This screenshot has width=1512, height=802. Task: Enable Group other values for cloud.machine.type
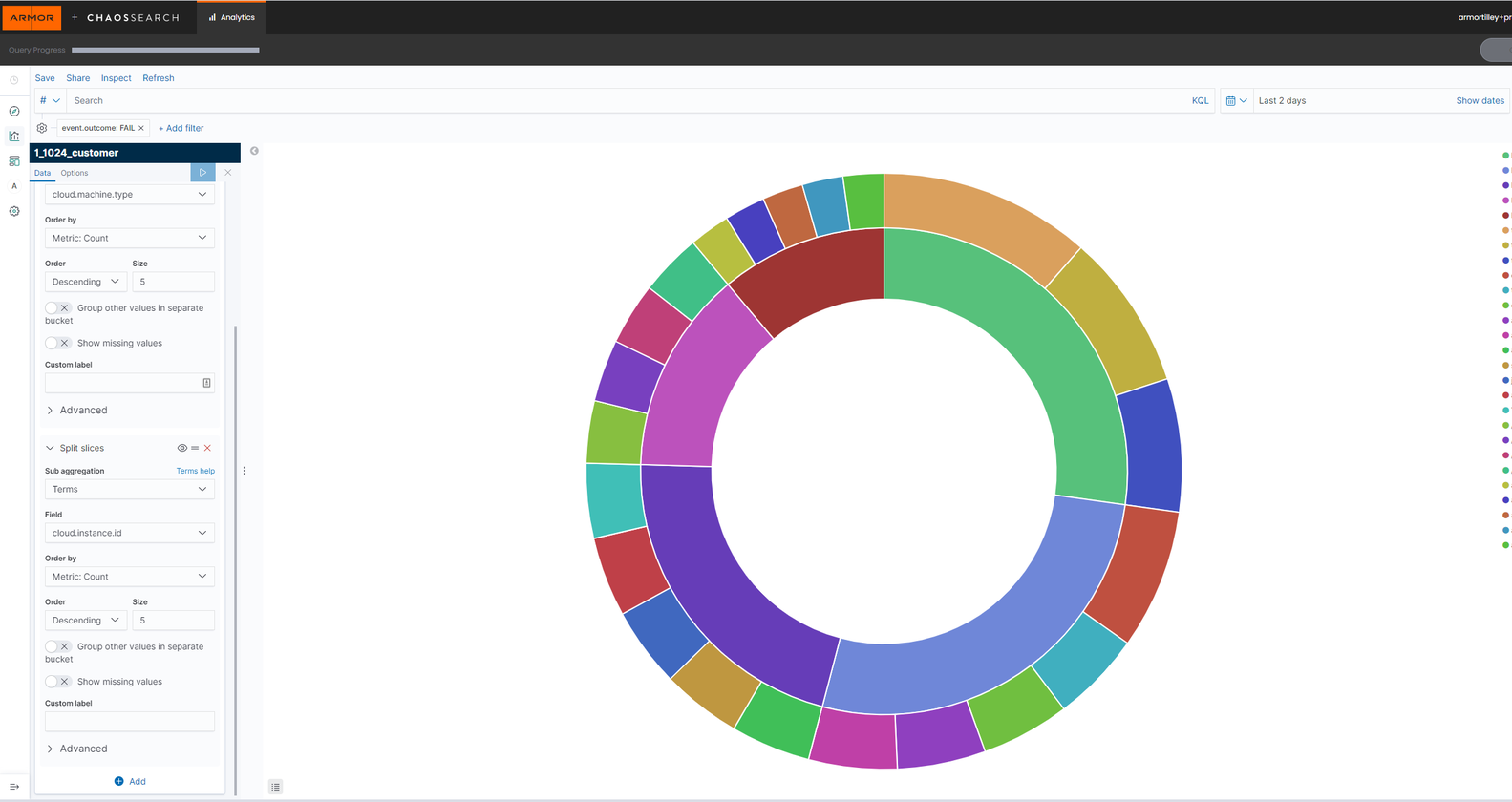pyautogui.click(x=57, y=308)
